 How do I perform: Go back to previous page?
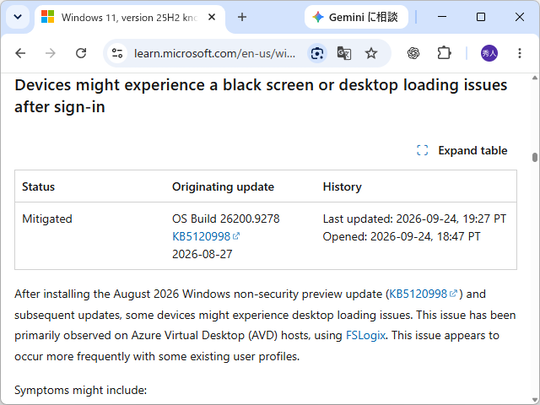(x=21, y=53)
